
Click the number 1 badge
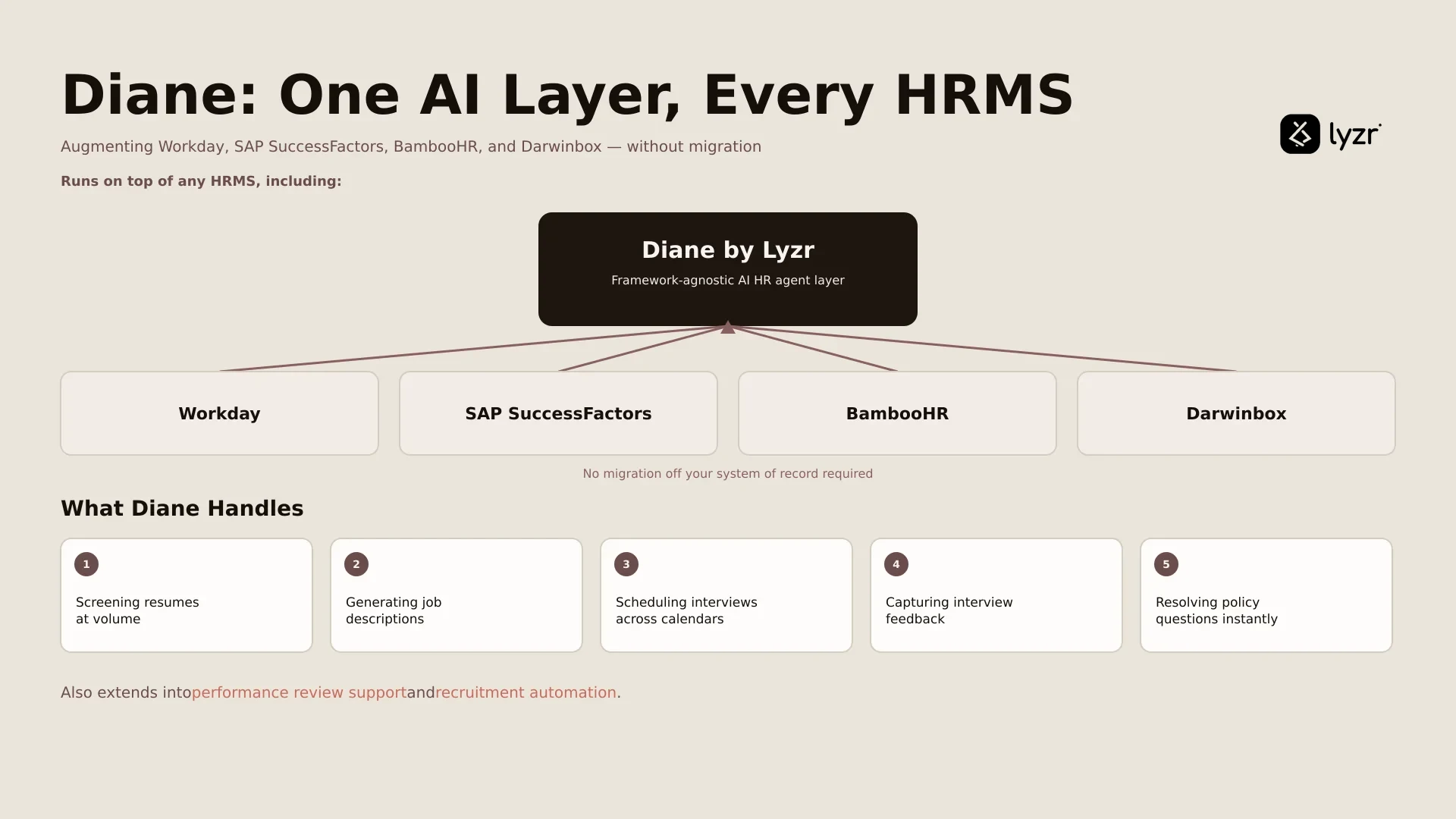coord(86,564)
